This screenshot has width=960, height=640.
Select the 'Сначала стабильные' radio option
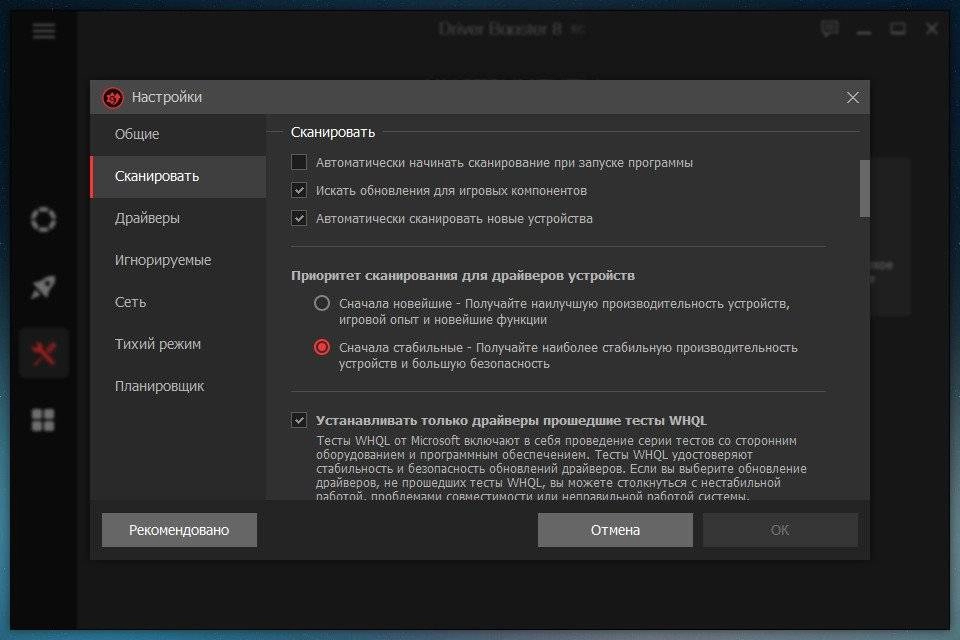322,347
